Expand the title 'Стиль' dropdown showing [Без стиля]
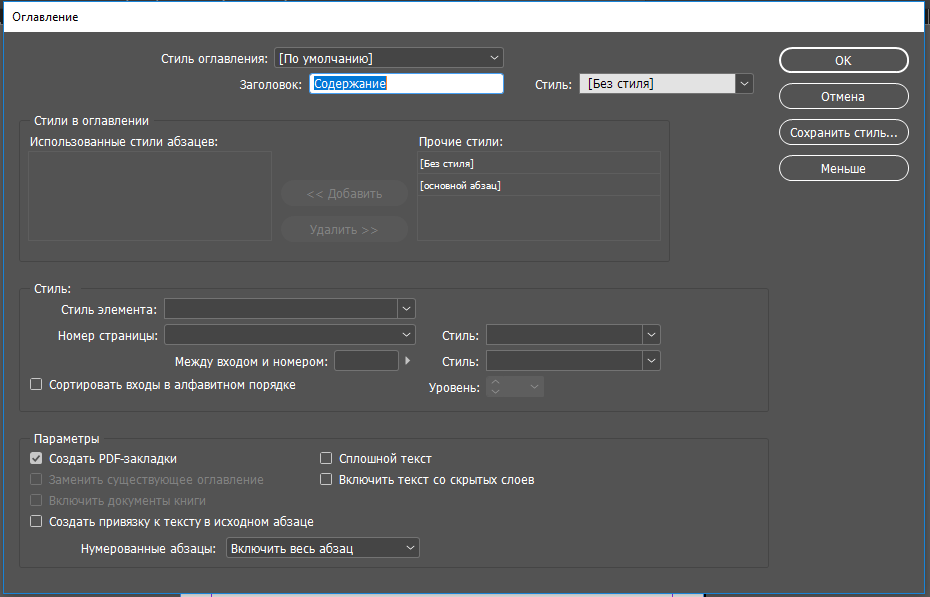930x597 pixels. 666,84
